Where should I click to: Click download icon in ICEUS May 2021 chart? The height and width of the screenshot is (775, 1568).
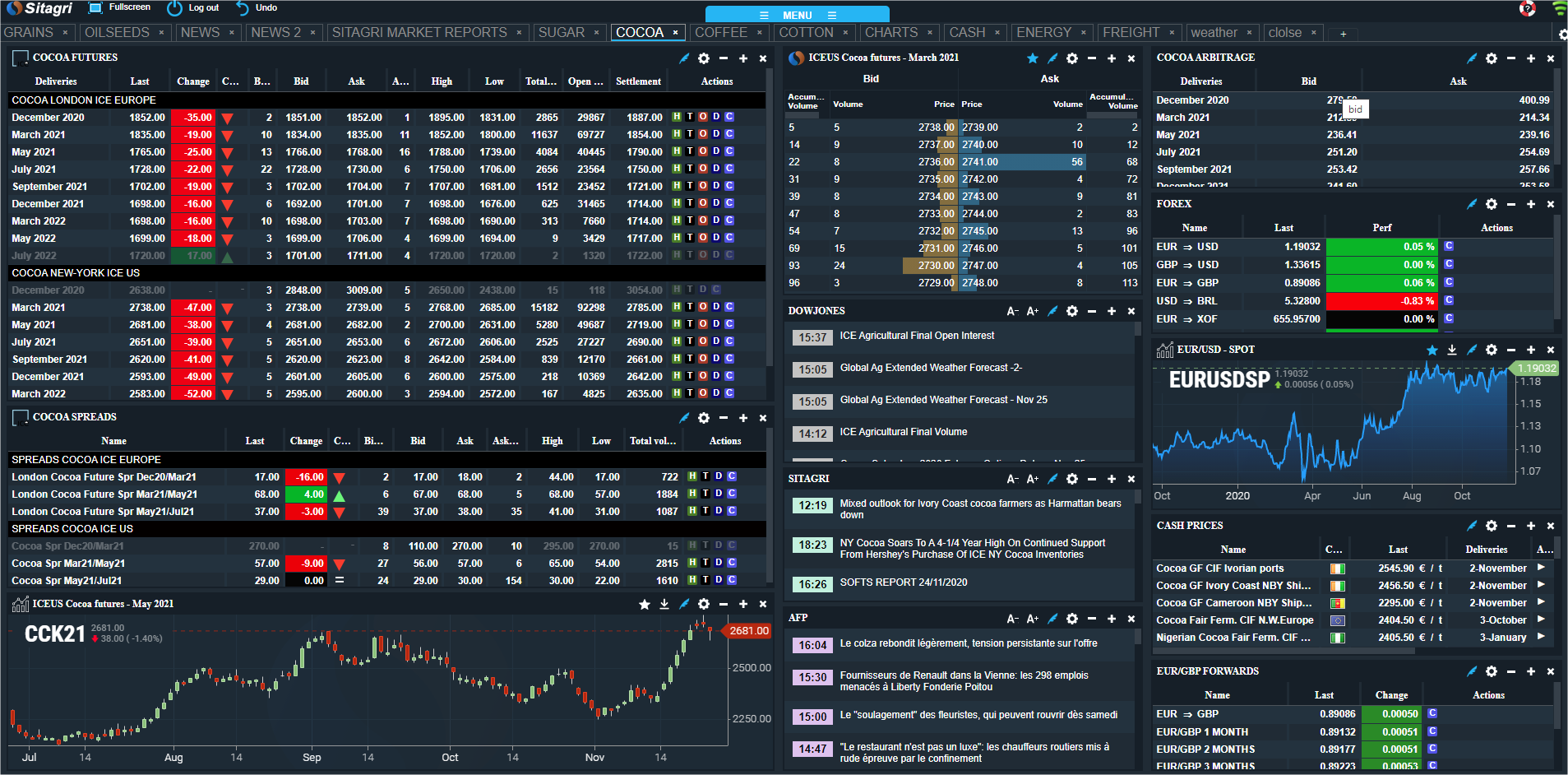[664, 604]
